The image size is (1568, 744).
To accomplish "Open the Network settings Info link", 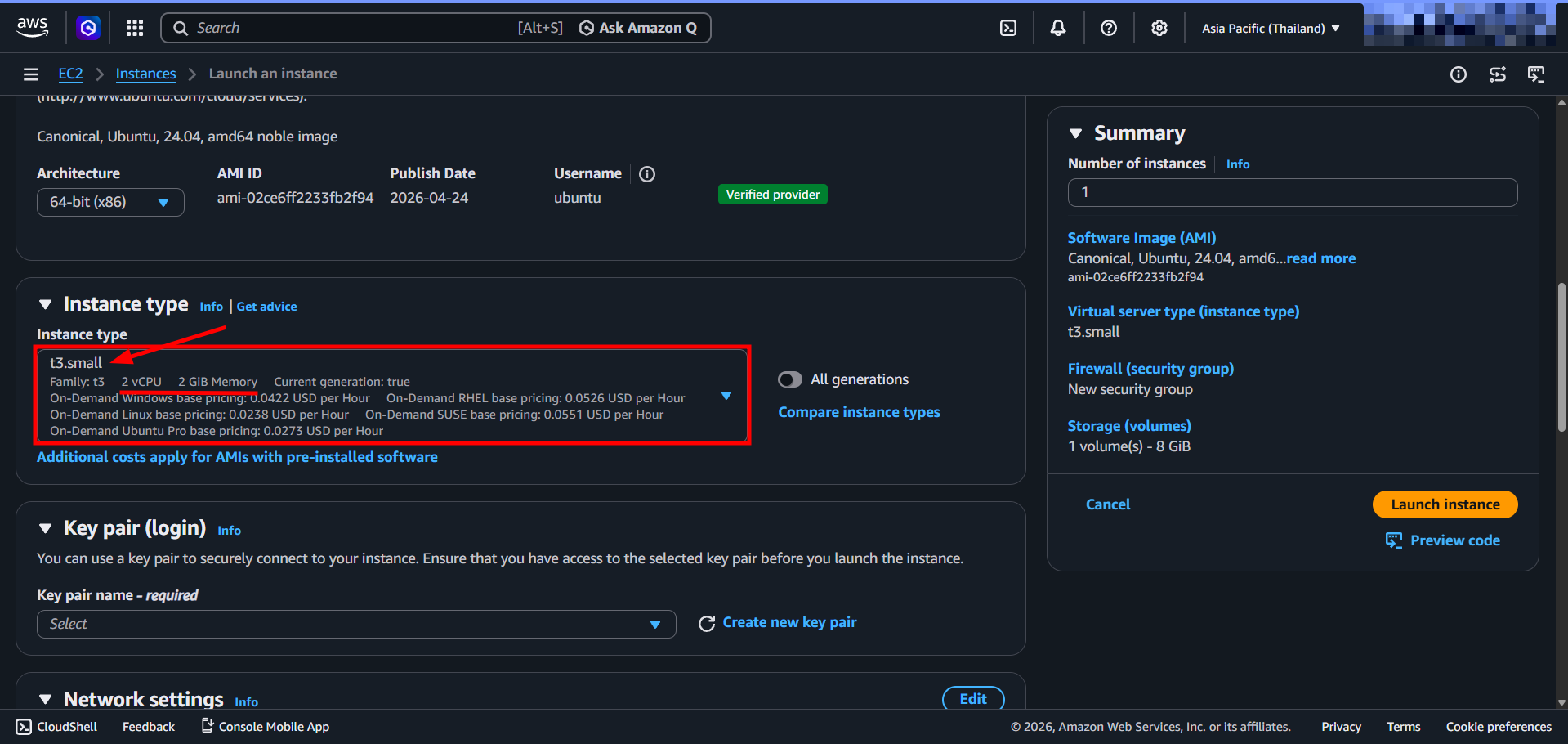I will tap(246, 702).
